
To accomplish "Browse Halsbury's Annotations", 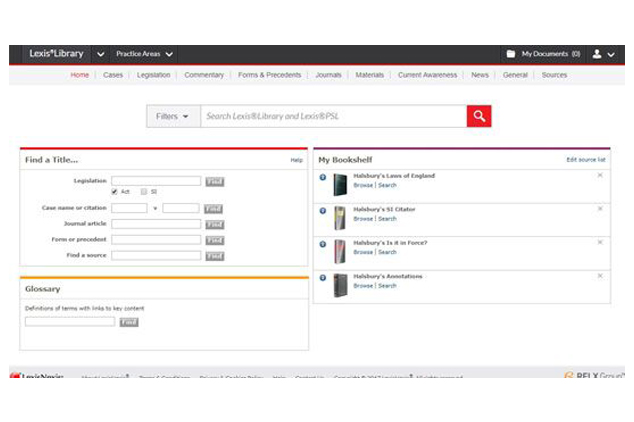I will [363, 286].
